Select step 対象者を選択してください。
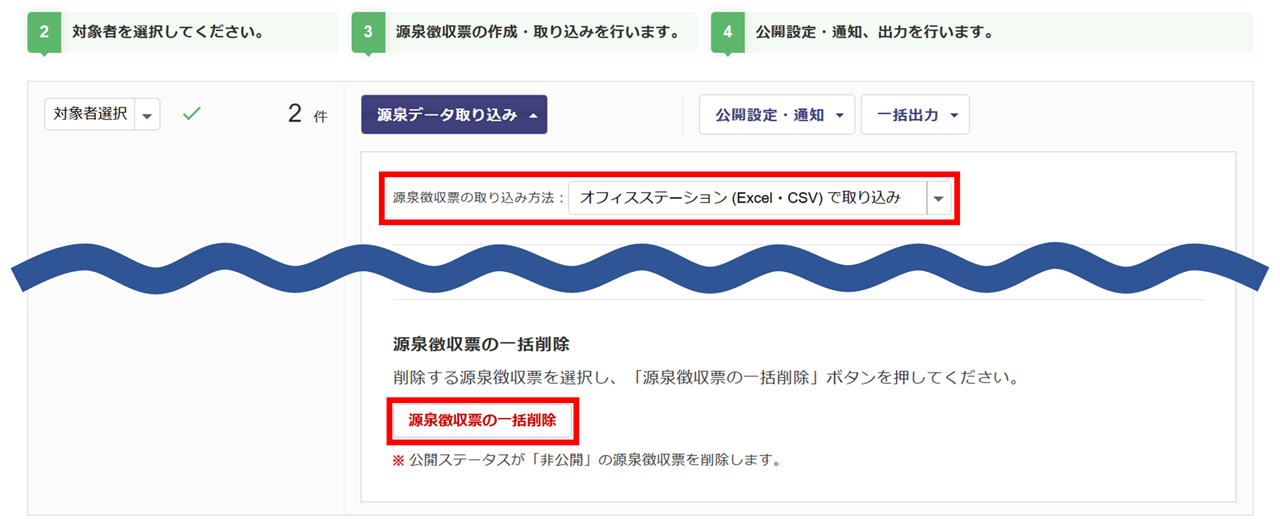This screenshot has width=1280, height=524. (167, 32)
